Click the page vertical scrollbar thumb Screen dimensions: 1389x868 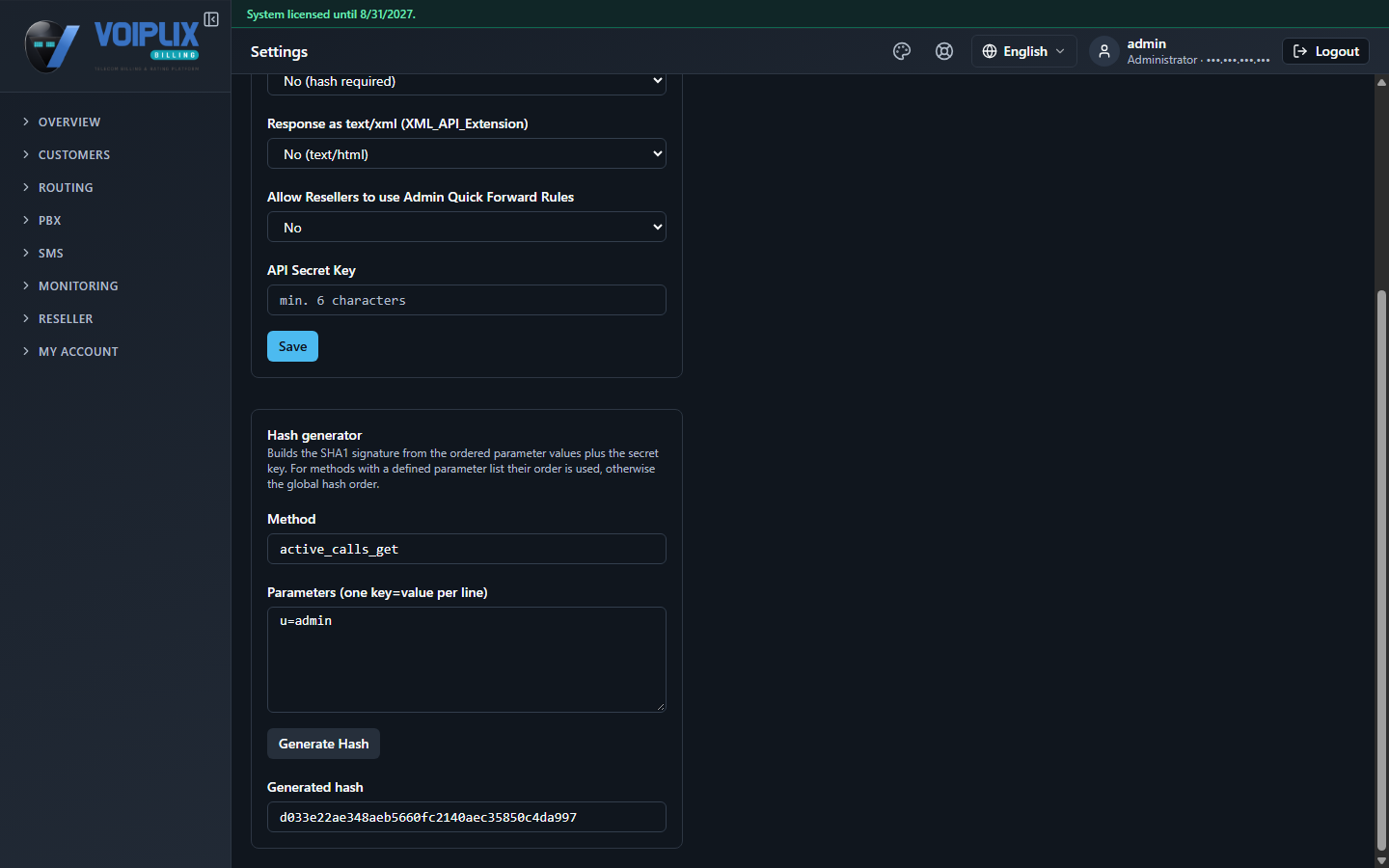(1381, 569)
